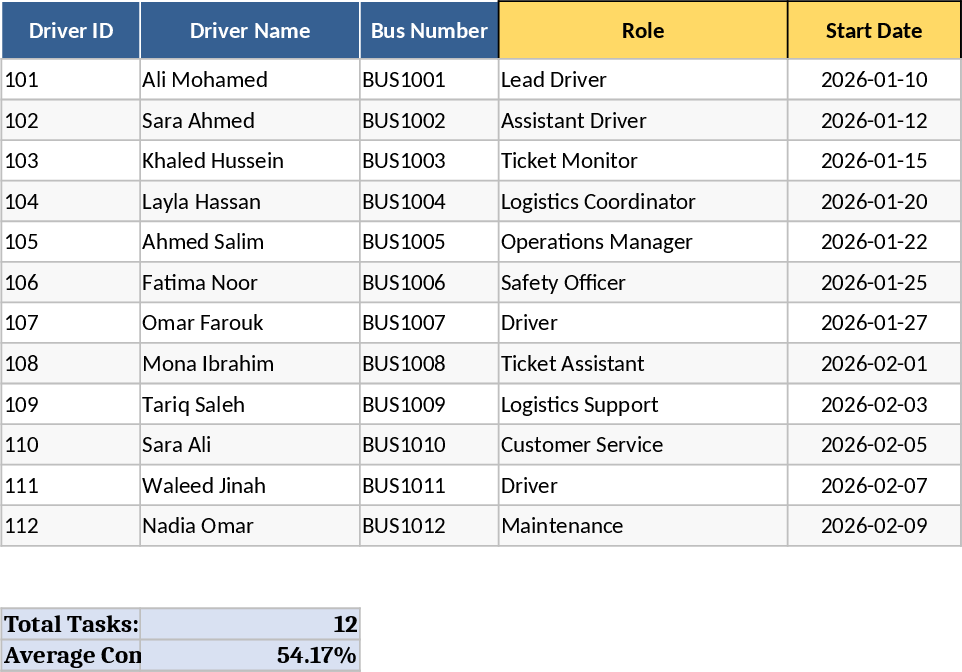Click the Mona Ibrahim name cell
The image size is (962, 672).
250,364
